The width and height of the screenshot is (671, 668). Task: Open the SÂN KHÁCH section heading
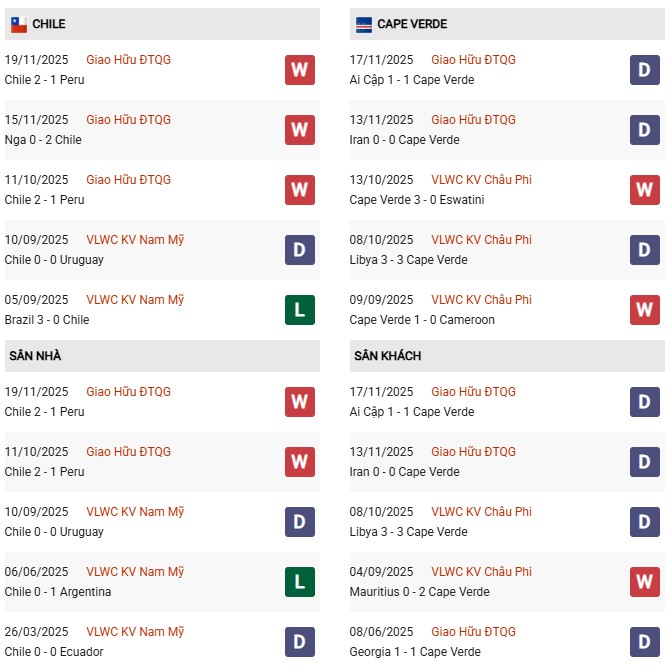[x=386, y=356]
